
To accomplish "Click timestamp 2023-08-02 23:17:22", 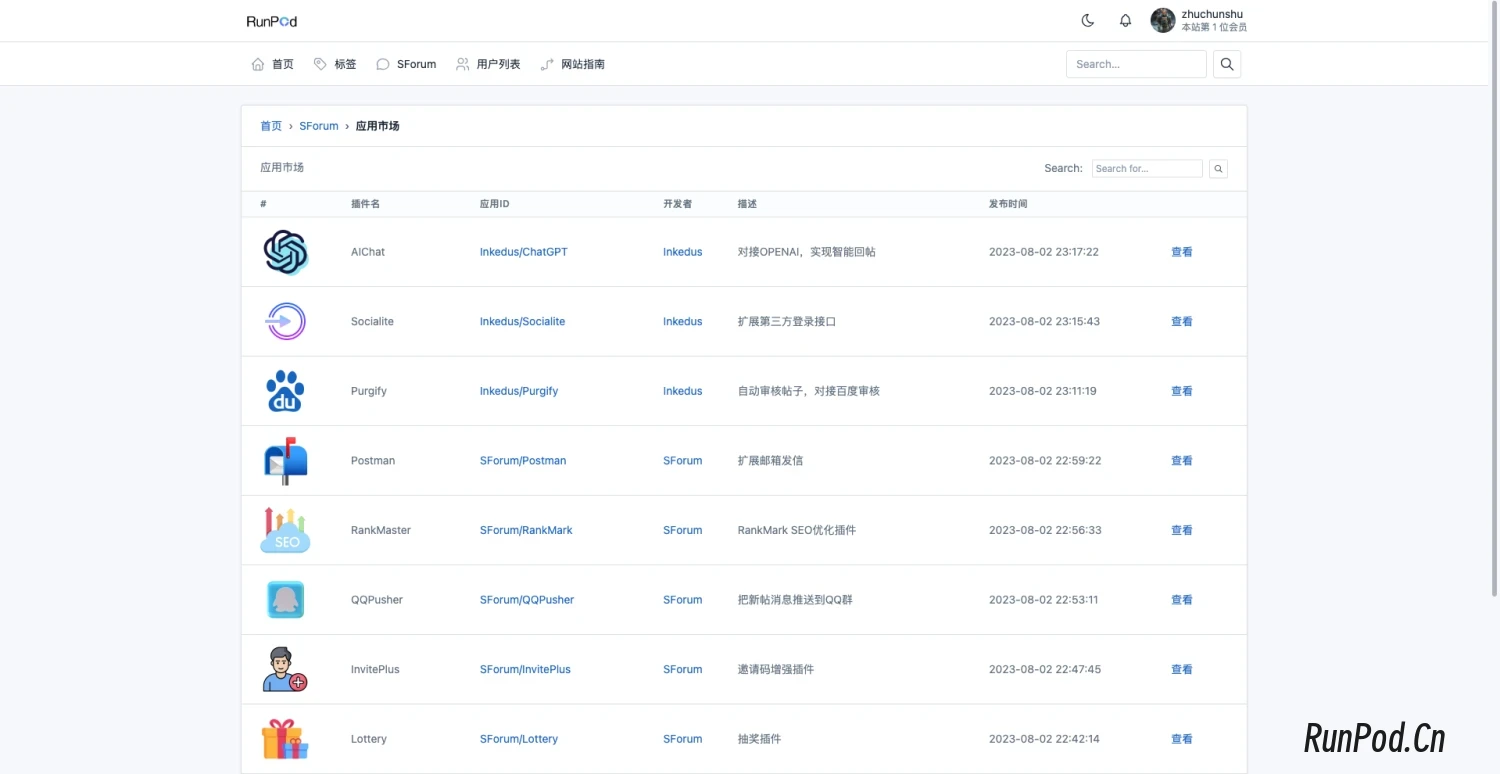I will point(1044,252).
